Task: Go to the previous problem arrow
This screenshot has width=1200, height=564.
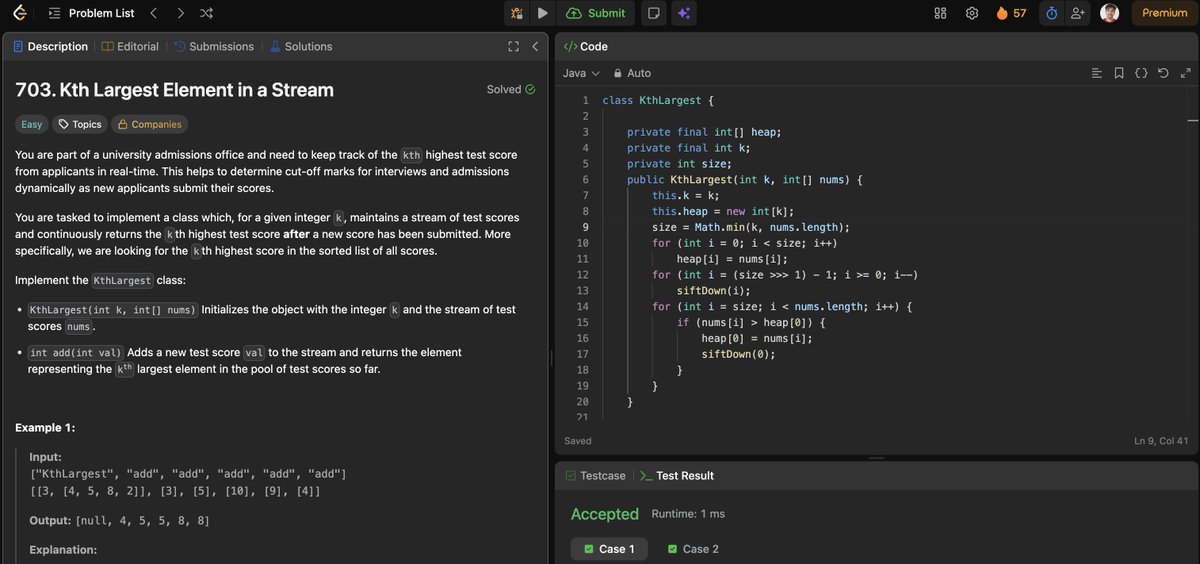Action: 153,13
